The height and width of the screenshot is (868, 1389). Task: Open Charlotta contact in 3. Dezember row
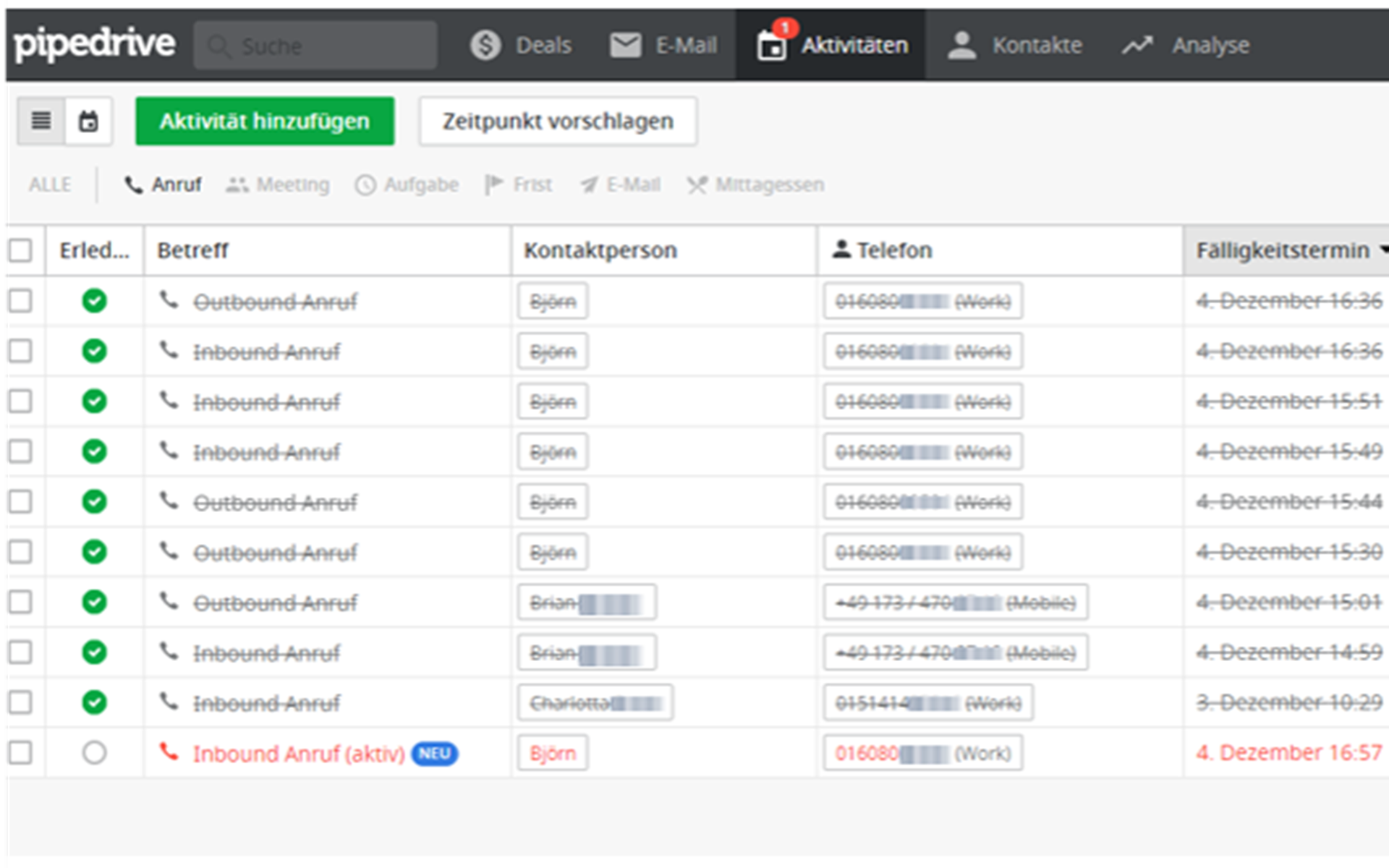[x=595, y=703]
